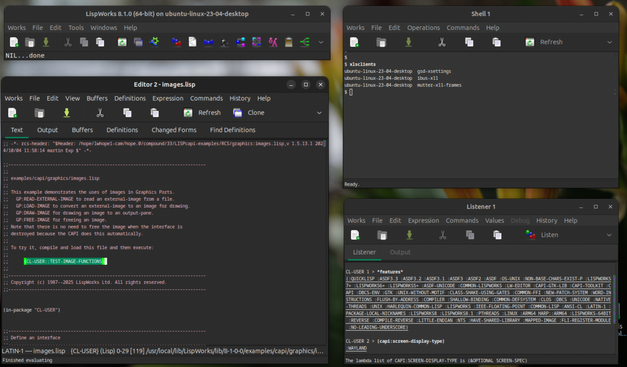Open Class Browser icon in main toolbar

tap(240, 42)
